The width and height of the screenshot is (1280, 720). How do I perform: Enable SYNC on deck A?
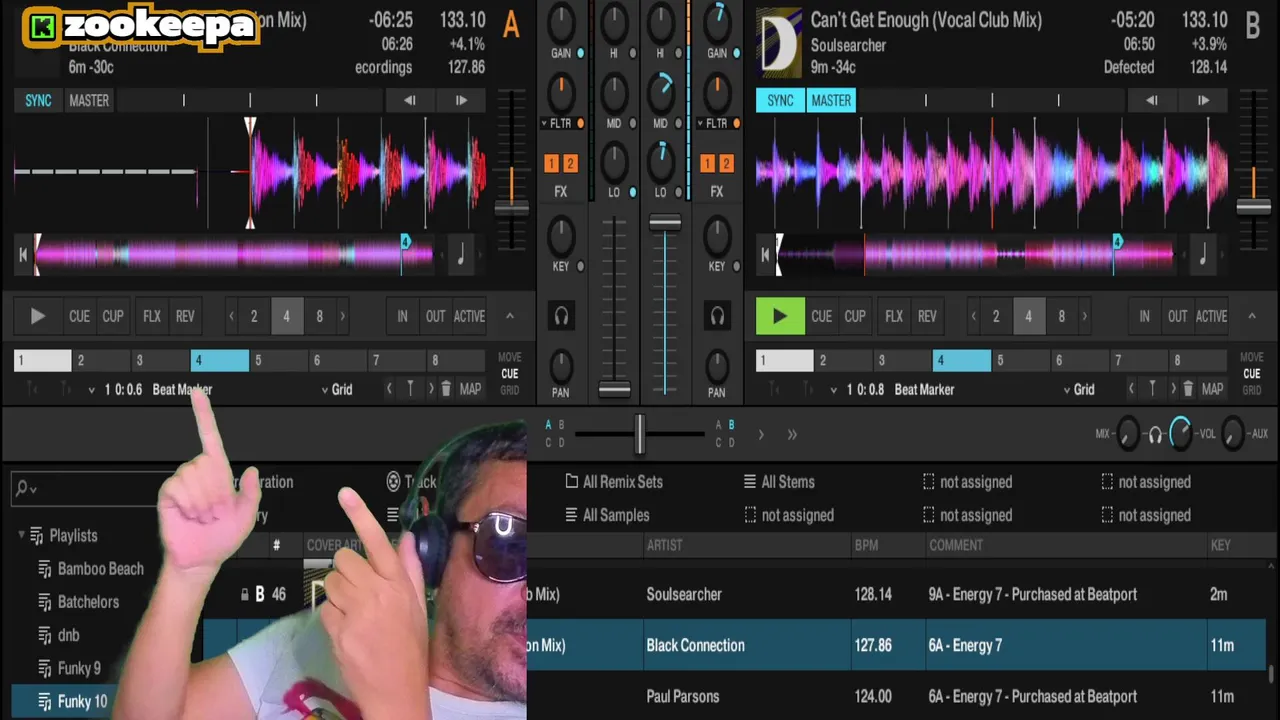[38, 100]
